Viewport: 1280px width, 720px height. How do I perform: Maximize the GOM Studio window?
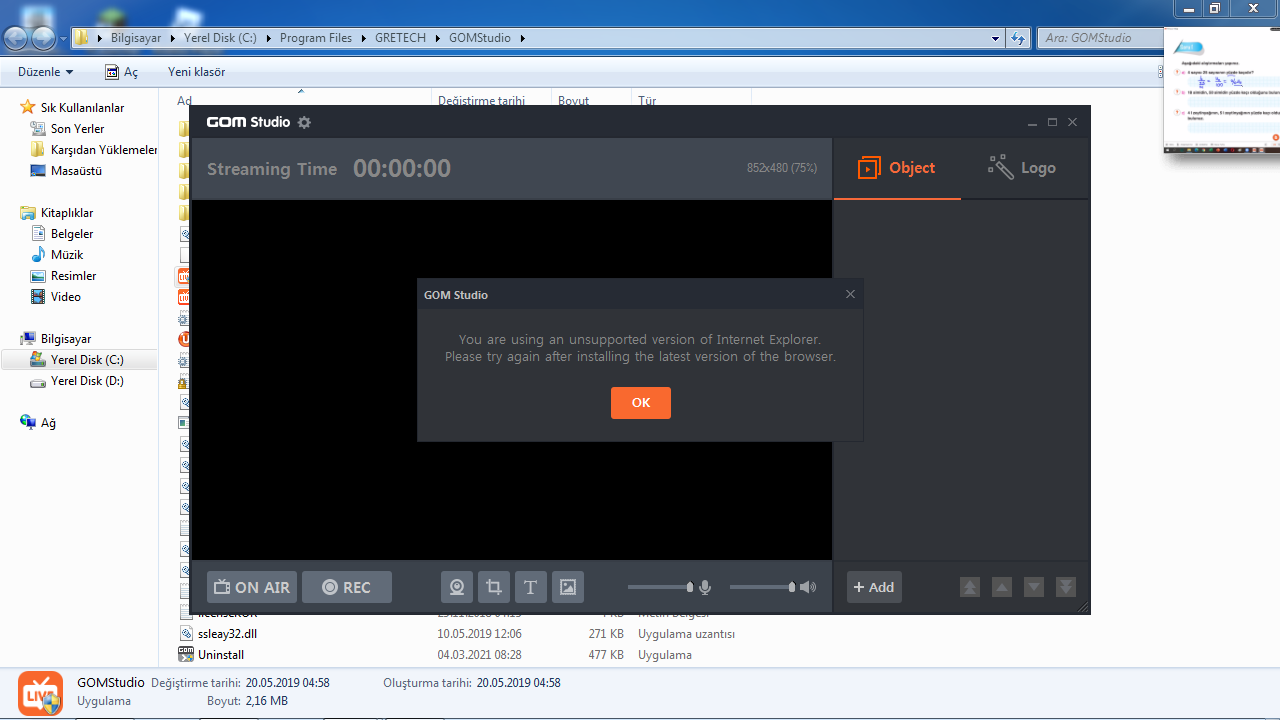1052,122
